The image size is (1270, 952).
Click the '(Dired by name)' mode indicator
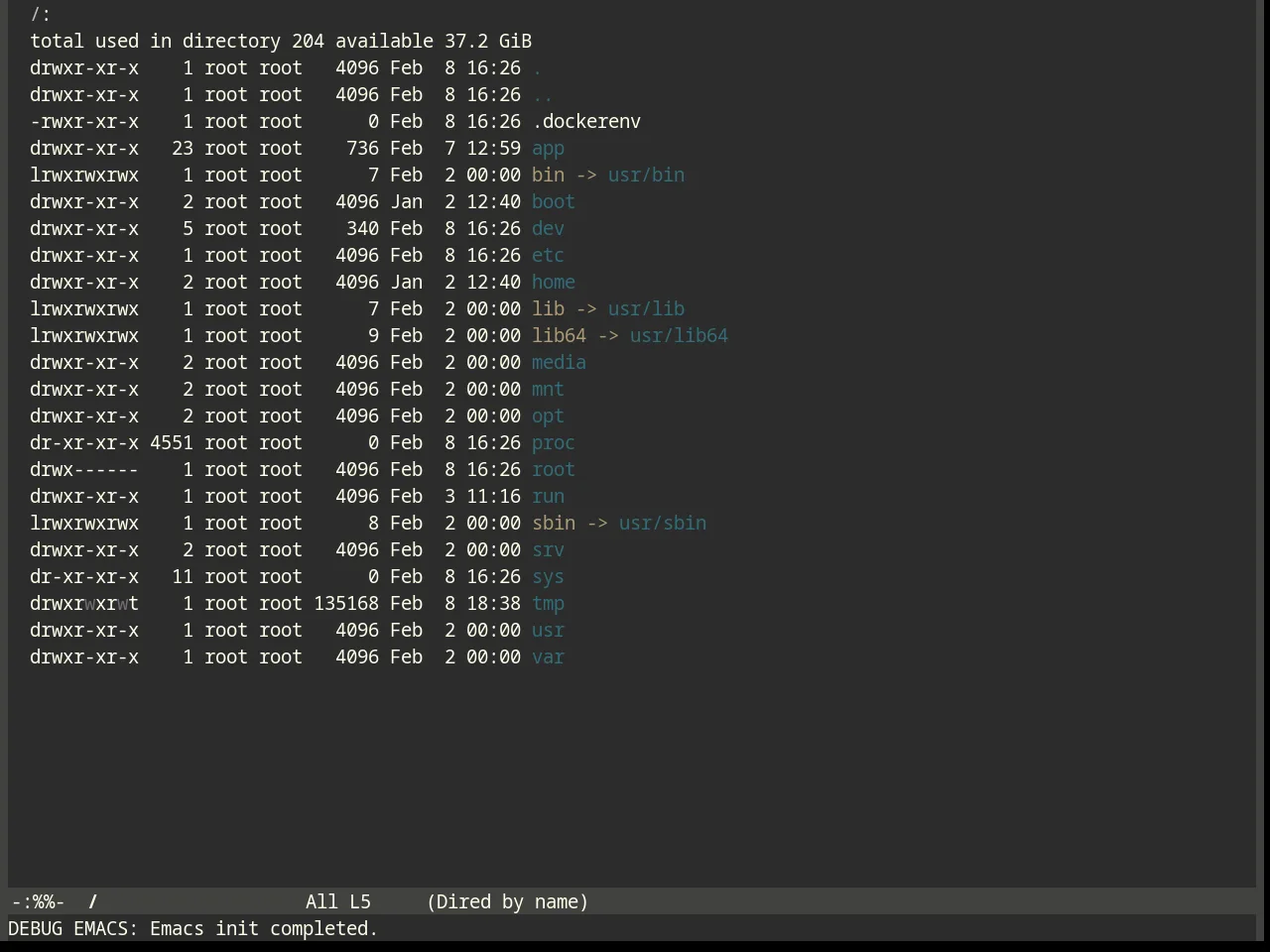point(507,902)
